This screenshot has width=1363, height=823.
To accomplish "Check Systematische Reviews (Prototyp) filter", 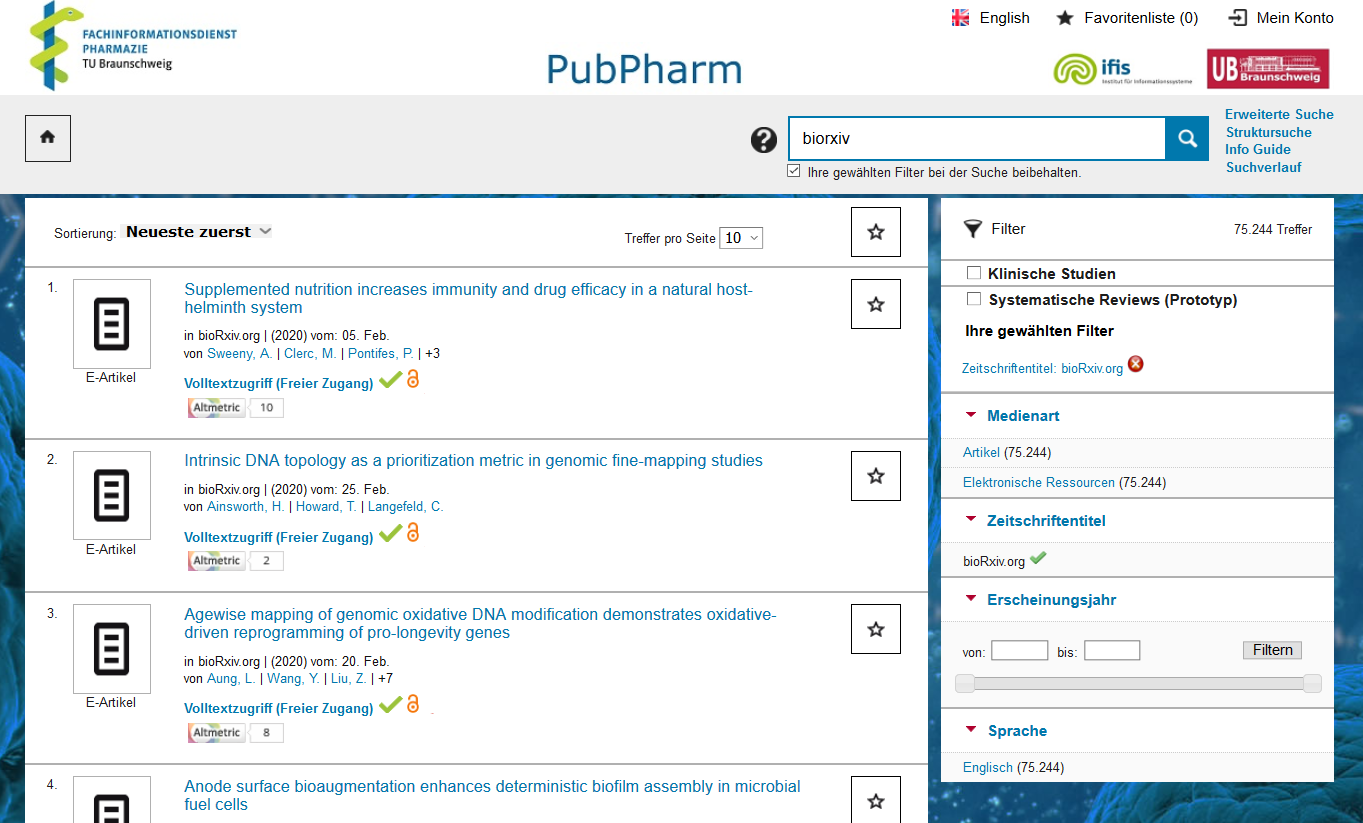I will 974,299.
